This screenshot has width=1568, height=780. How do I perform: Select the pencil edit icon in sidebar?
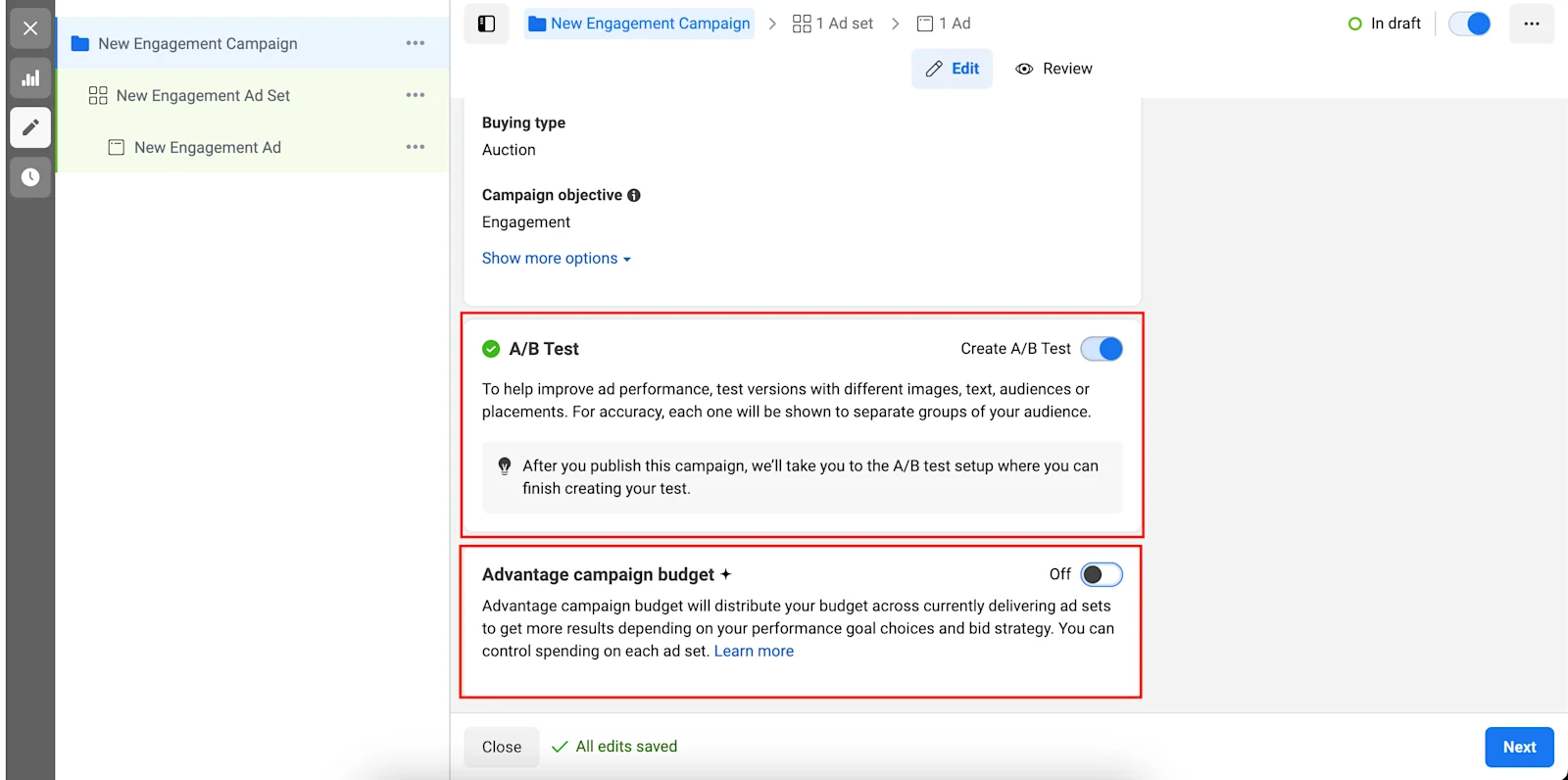tap(30, 127)
